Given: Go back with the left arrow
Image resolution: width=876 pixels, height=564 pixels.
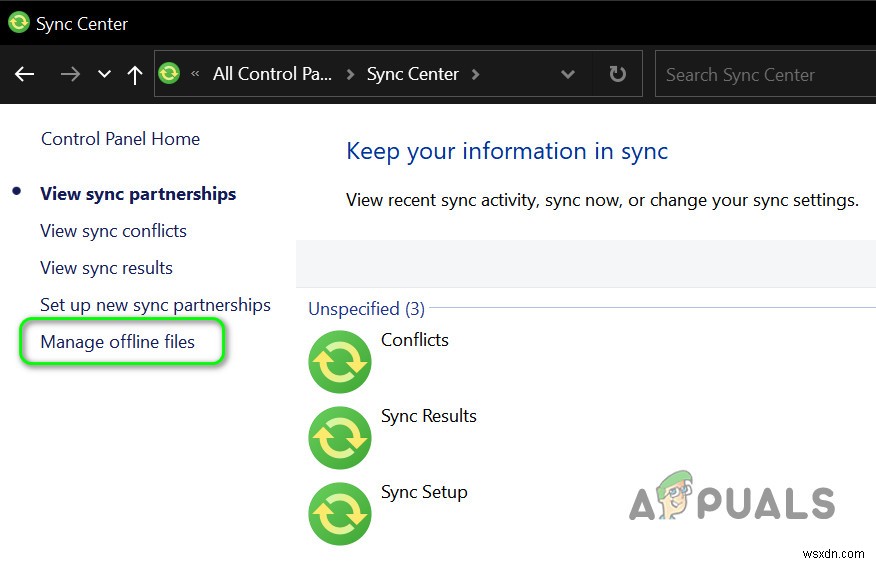Looking at the screenshot, I should (25, 74).
